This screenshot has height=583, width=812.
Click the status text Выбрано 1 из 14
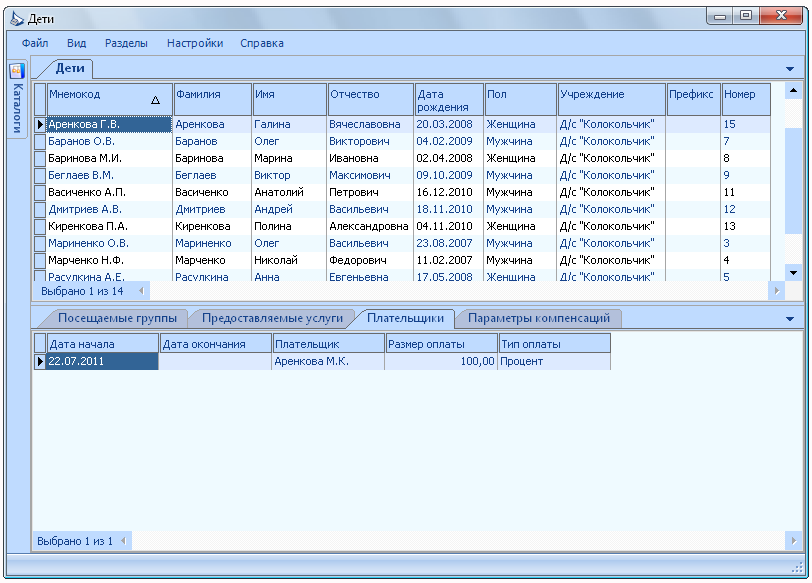[x=82, y=292]
